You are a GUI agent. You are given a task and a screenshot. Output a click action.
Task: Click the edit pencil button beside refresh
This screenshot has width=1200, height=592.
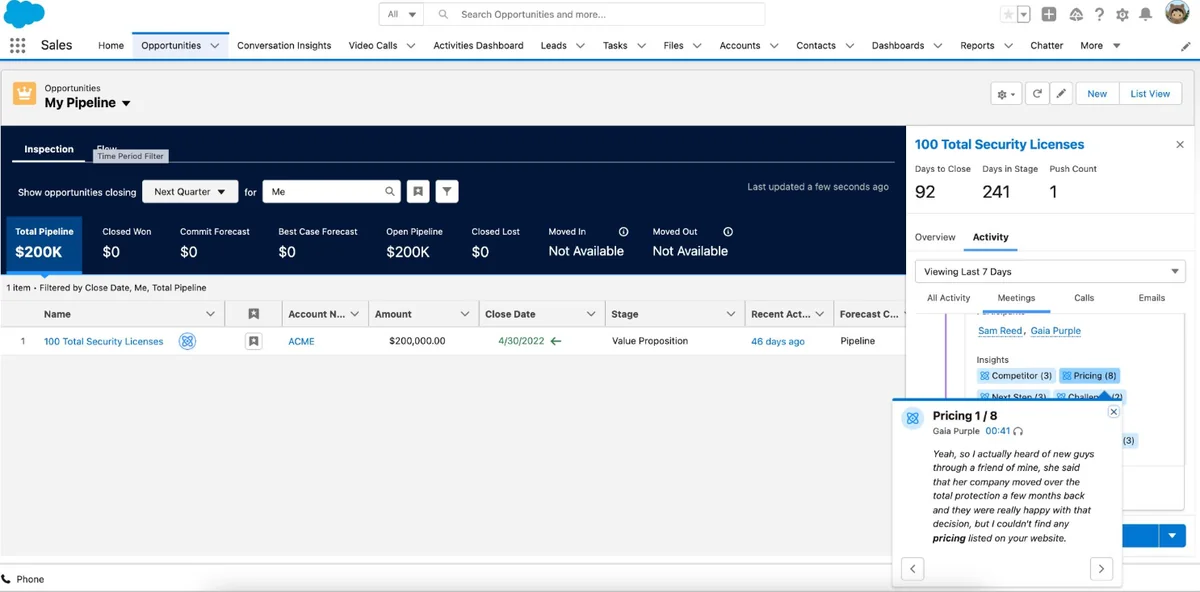(x=1061, y=93)
